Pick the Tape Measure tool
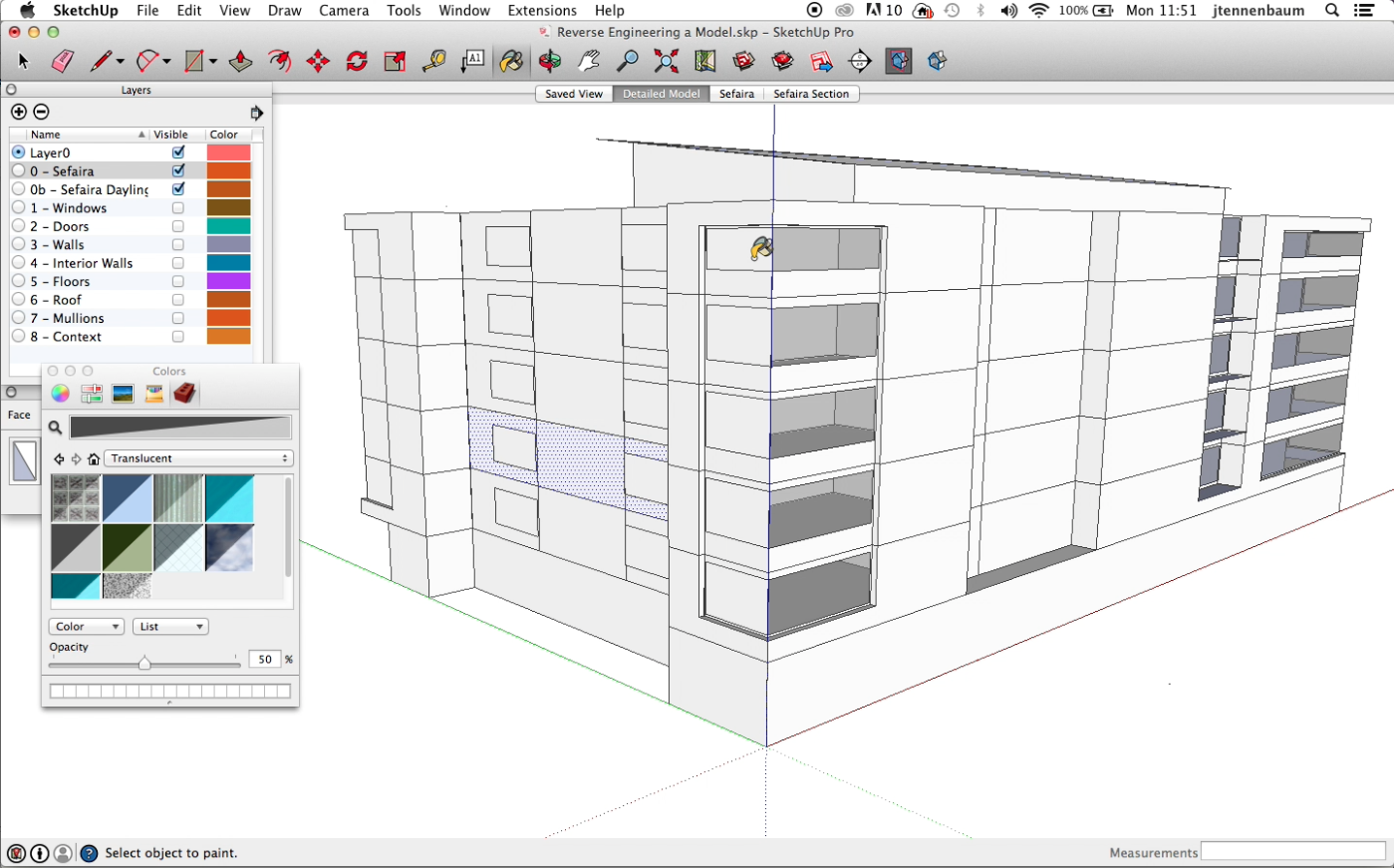Screen dimensions: 1394x868 [x=433, y=62]
